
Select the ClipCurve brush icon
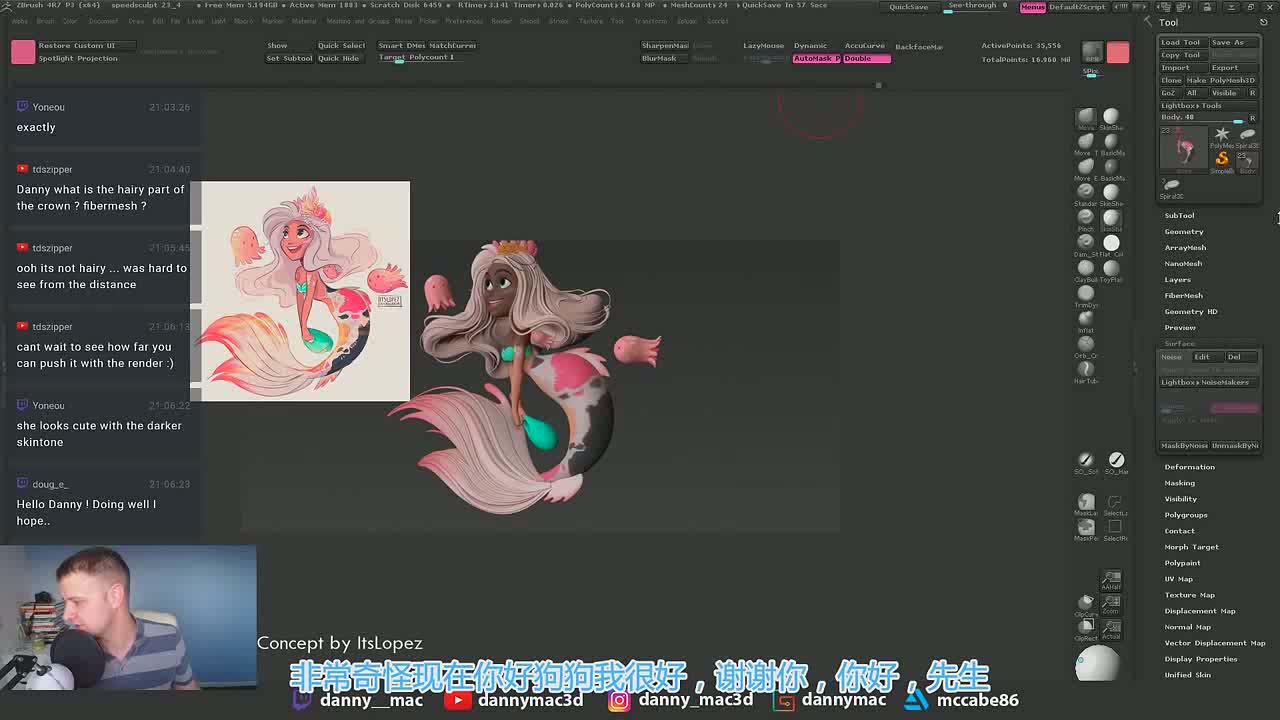click(1086, 603)
